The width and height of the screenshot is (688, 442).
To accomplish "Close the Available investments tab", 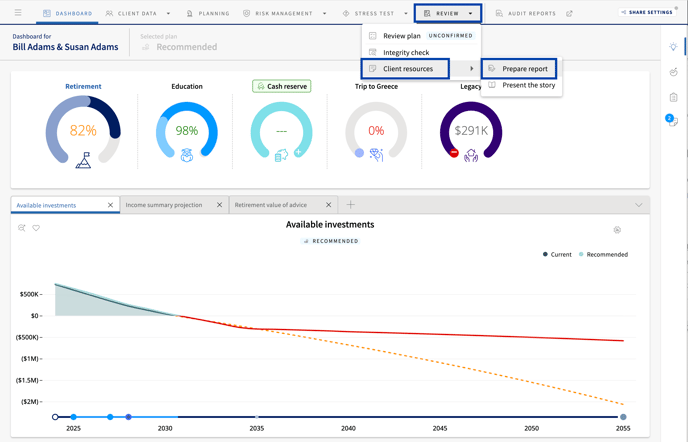I will 111,205.
